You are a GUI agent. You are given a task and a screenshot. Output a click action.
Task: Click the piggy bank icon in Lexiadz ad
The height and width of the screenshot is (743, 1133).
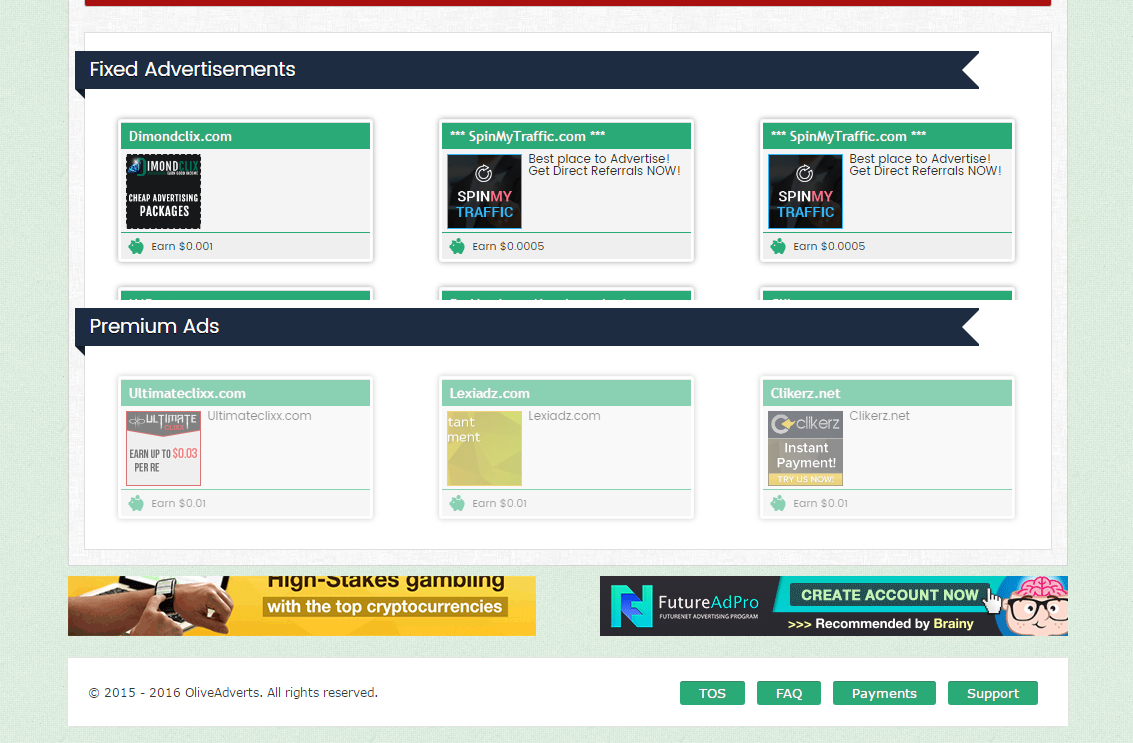point(457,504)
